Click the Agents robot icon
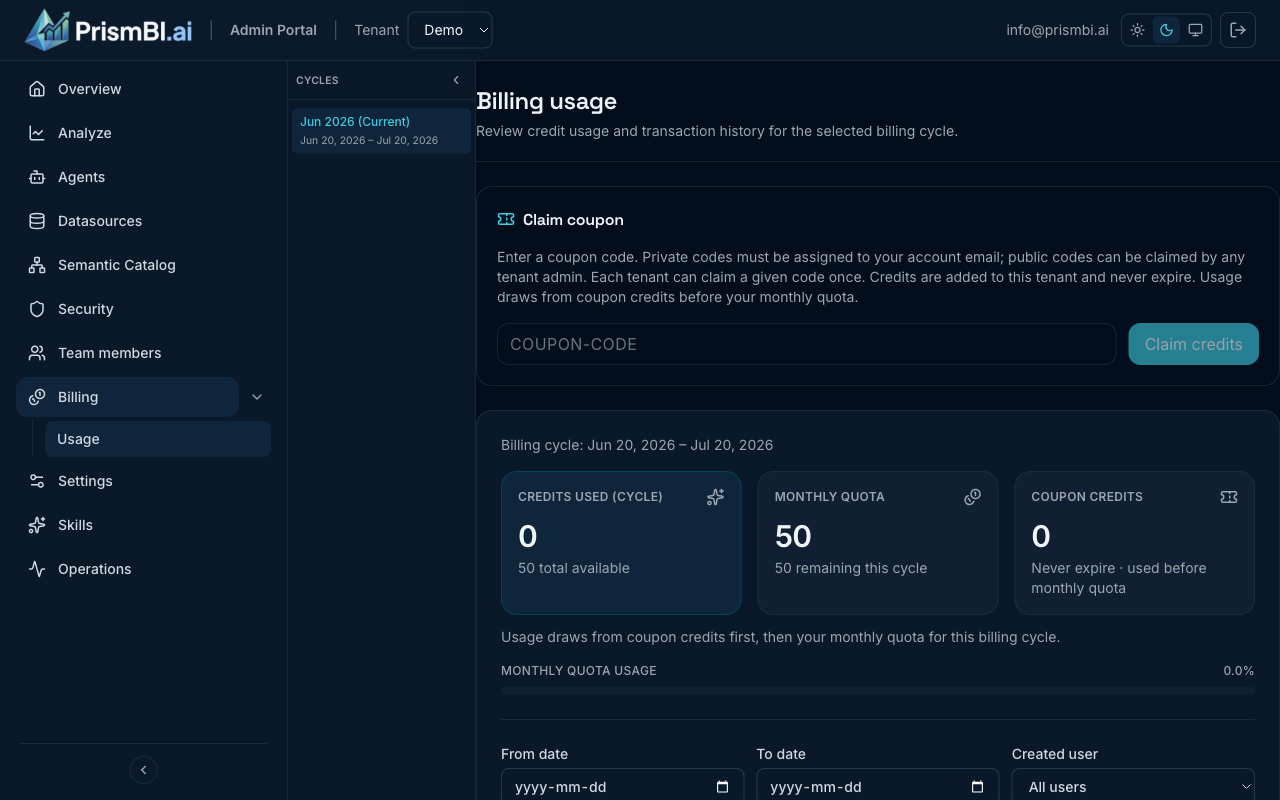1280x800 pixels. coord(37,177)
